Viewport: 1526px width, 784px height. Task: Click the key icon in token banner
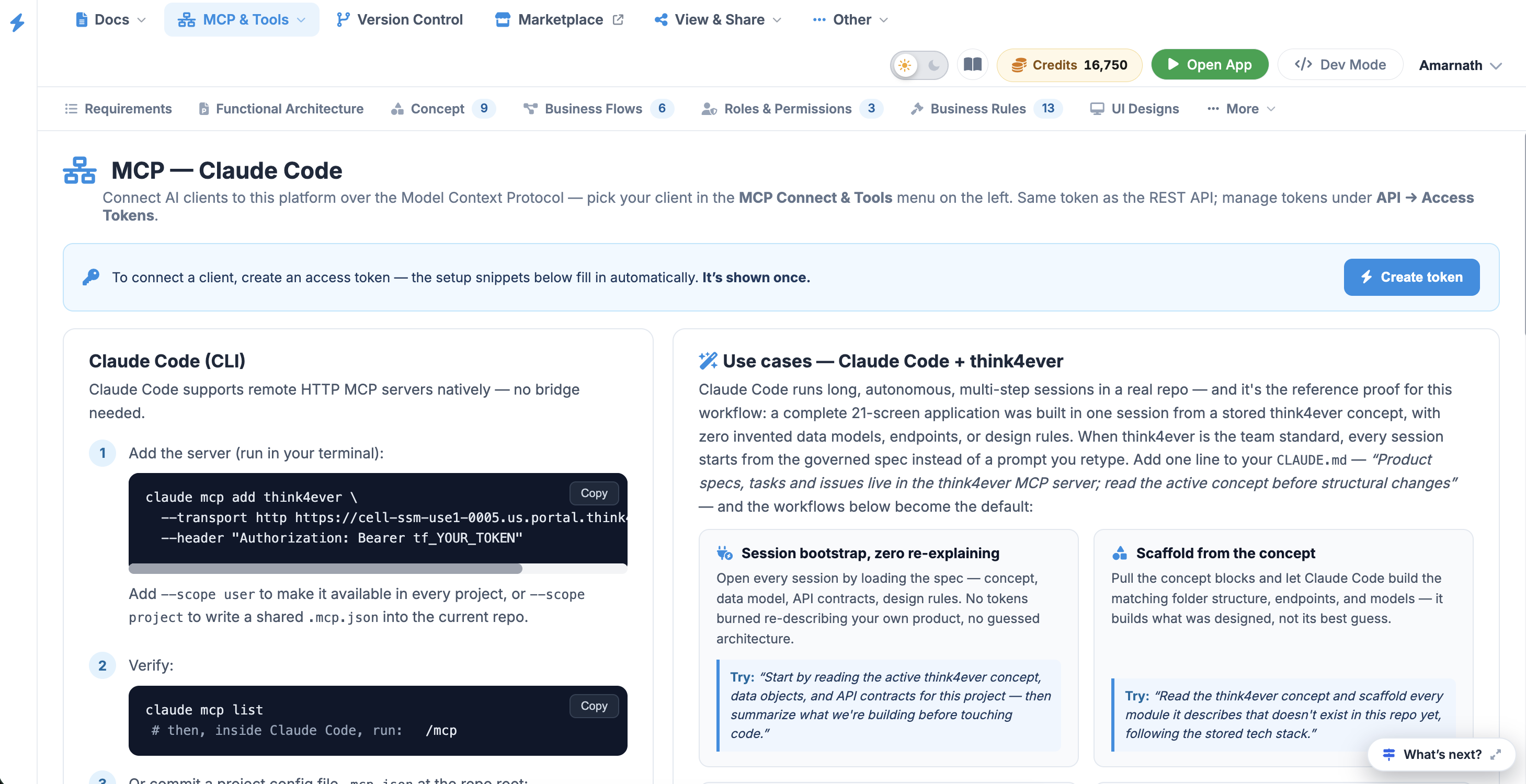point(91,277)
